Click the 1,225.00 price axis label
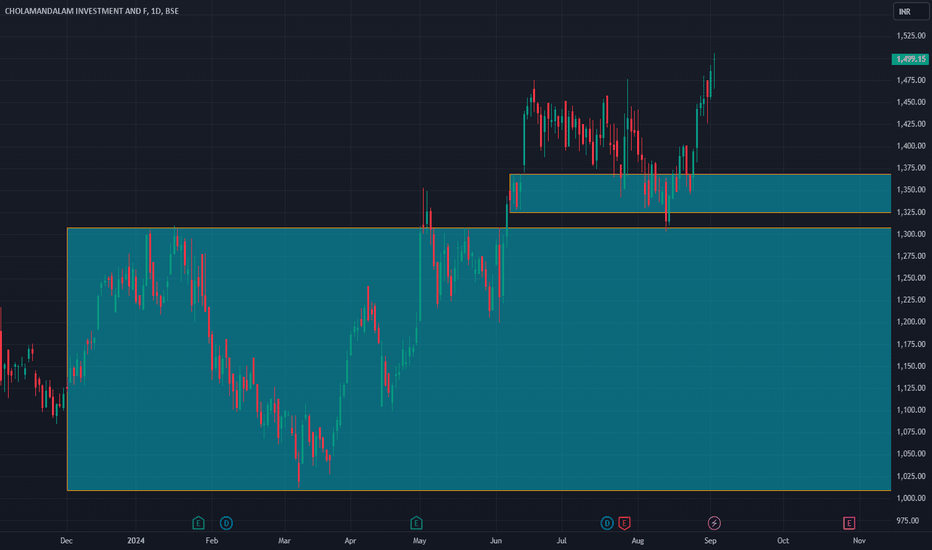Image resolution: width=932 pixels, height=550 pixels. click(x=911, y=300)
